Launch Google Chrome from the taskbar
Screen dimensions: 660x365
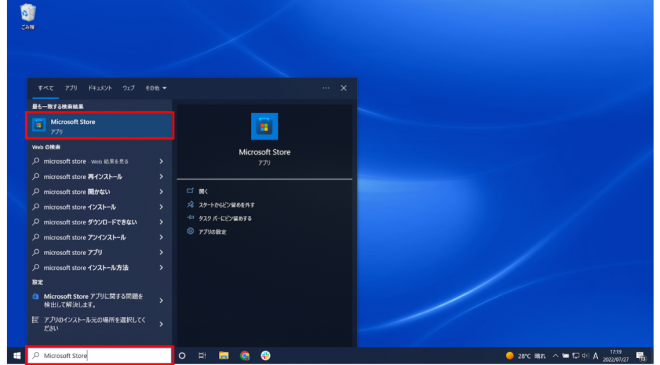pos(245,356)
